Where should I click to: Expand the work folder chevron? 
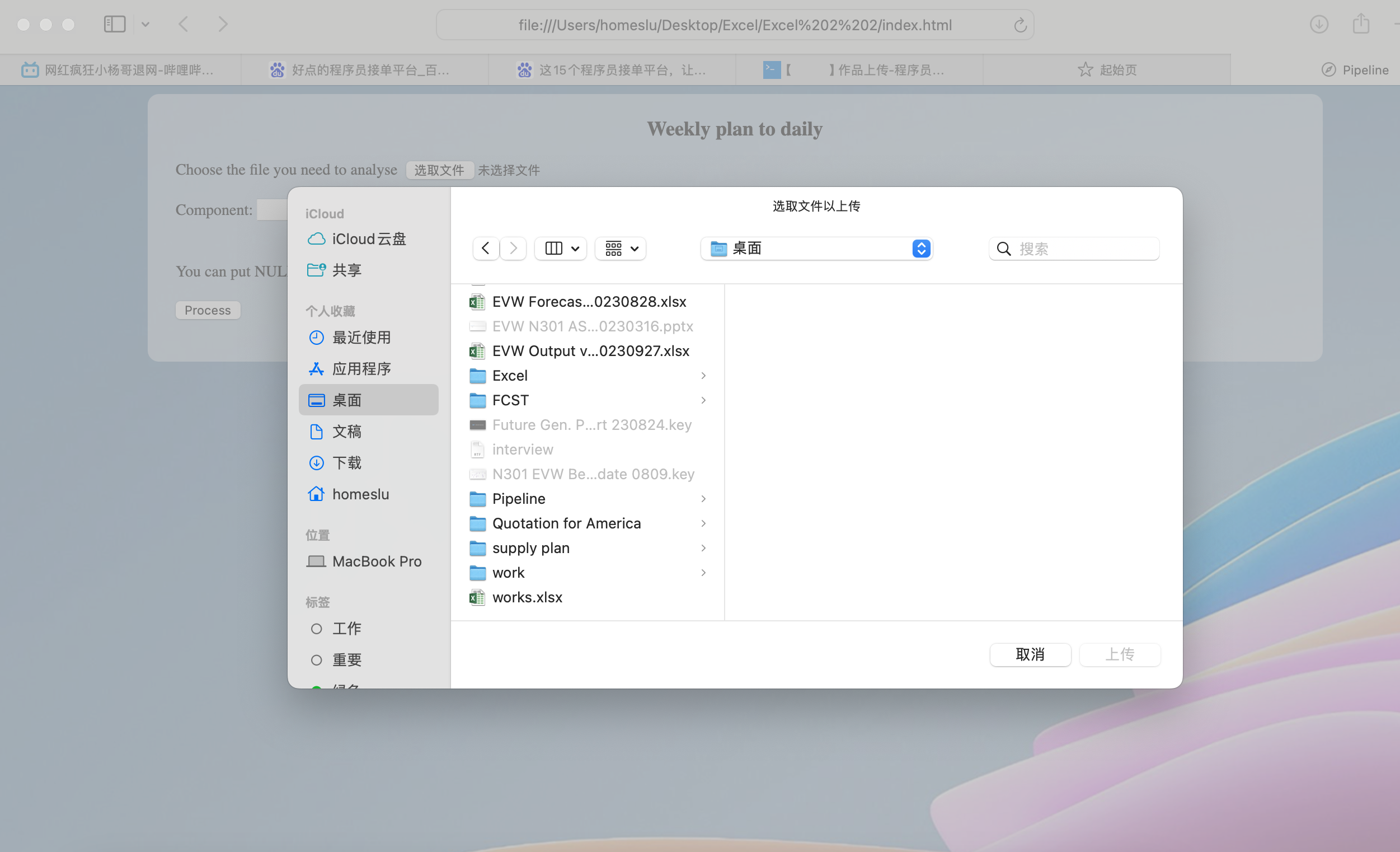click(x=703, y=572)
